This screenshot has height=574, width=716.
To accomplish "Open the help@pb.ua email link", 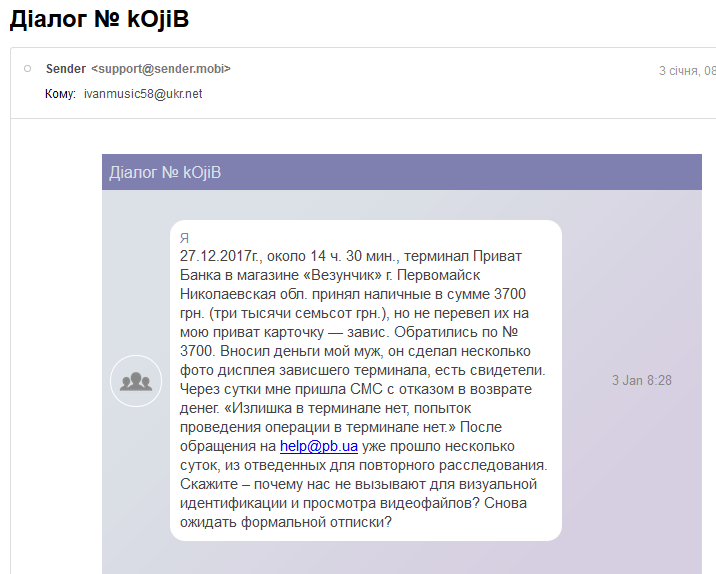I will coord(318,447).
